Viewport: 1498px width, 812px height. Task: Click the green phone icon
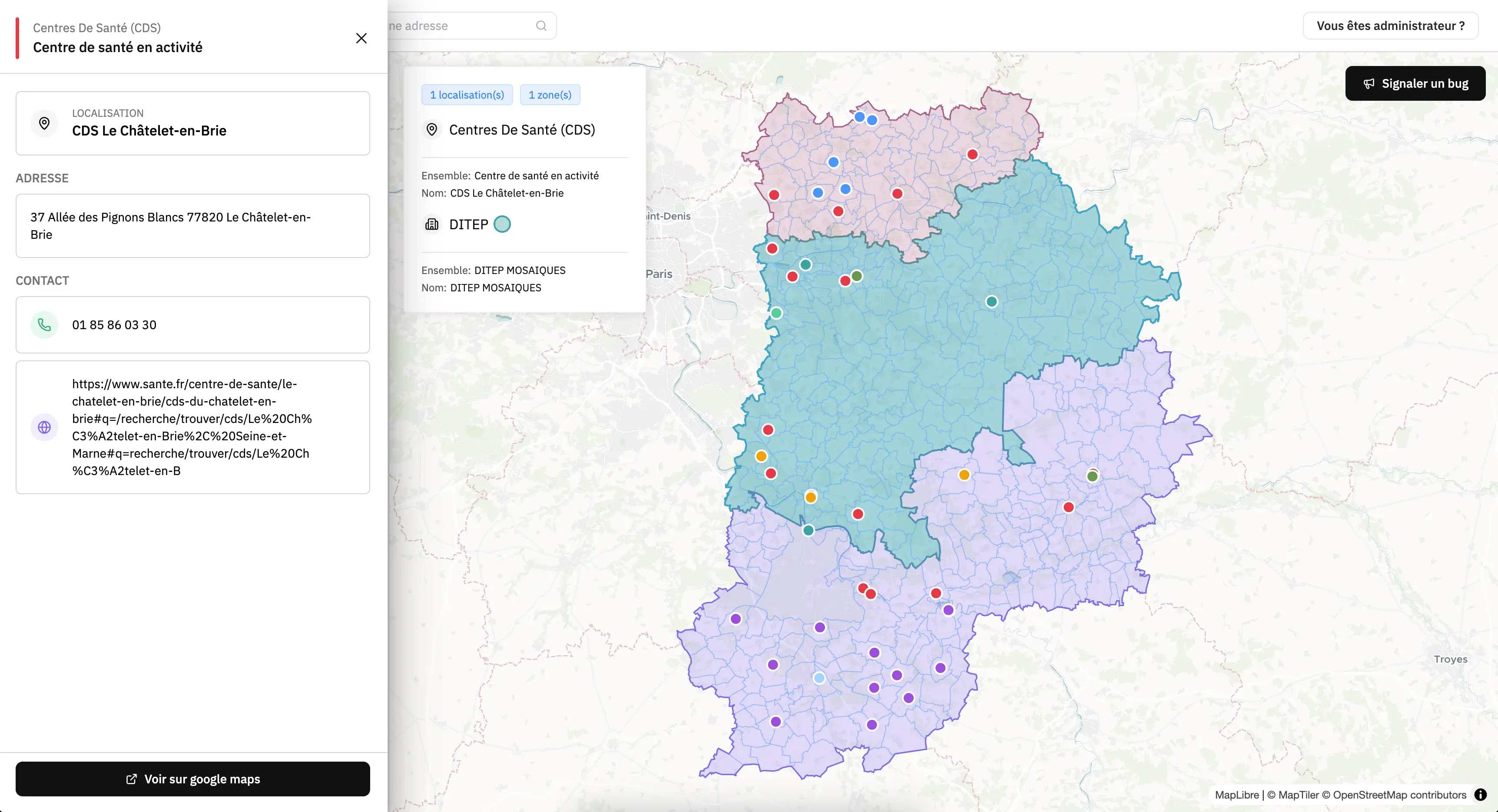point(44,325)
